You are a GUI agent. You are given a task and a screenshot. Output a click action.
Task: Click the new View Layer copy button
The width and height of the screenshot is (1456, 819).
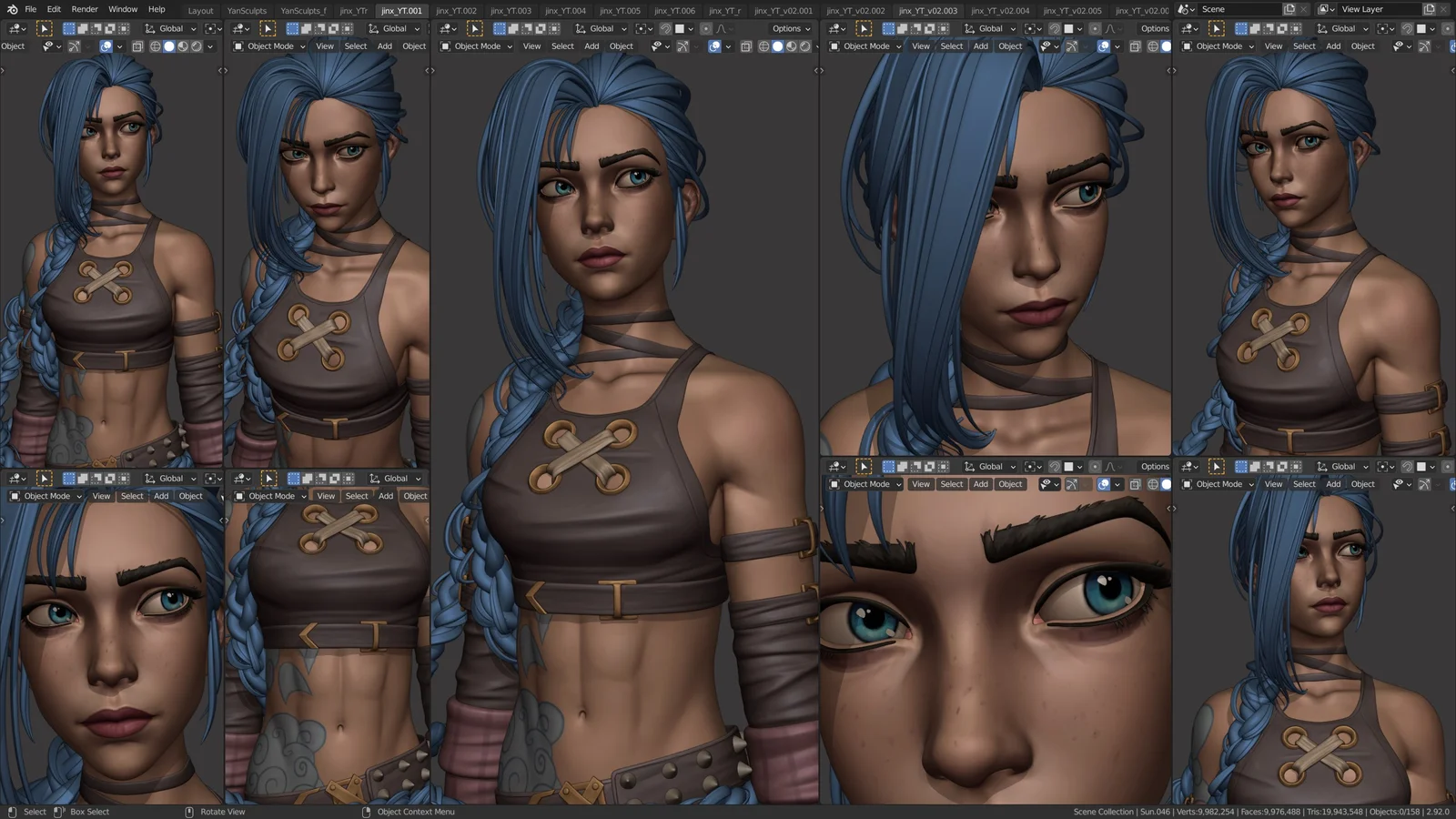pyautogui.click(x=1430, y=8)
